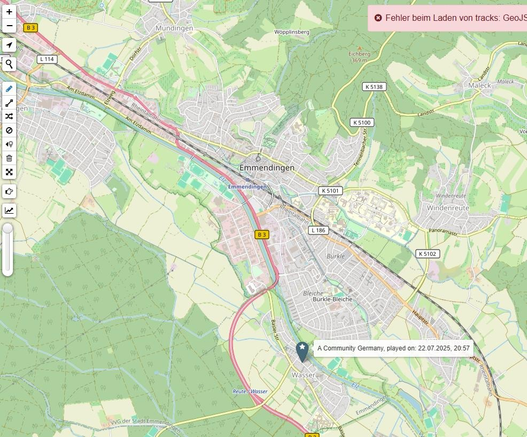Click the Emmendingen train station label

248,187
